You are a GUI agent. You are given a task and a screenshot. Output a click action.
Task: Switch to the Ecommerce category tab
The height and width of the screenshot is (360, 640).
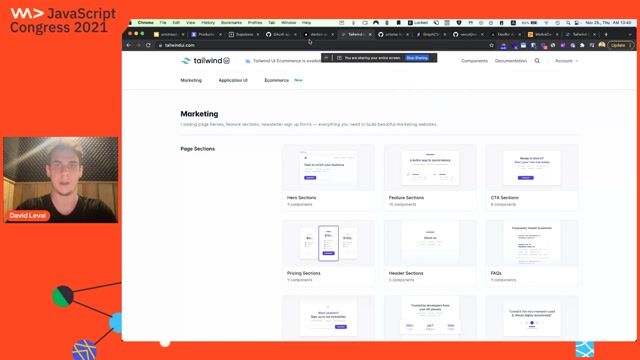click(x=277, y=80)
